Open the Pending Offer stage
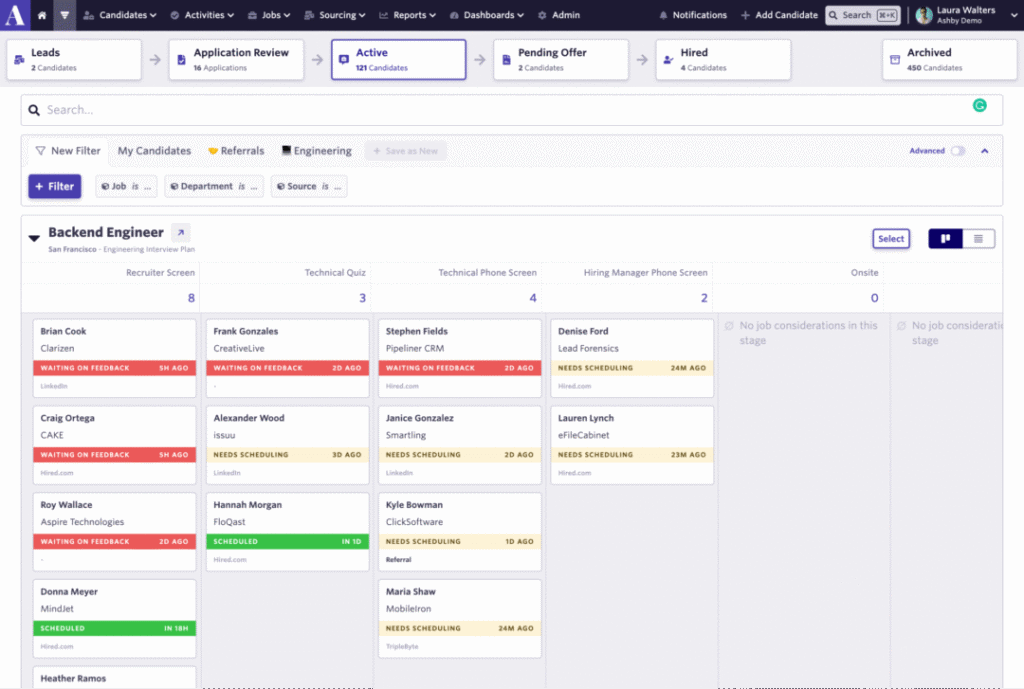Viewport: 1024px width, 689px height. [561, 59]
